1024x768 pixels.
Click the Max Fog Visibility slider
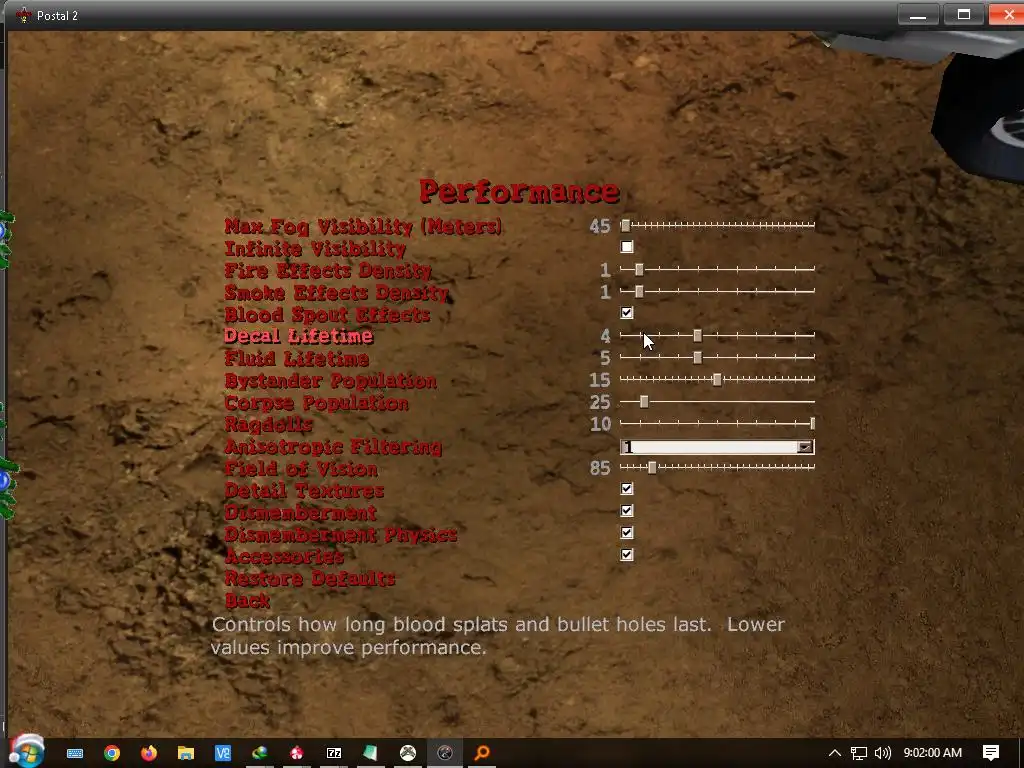(x=717, y=225)
